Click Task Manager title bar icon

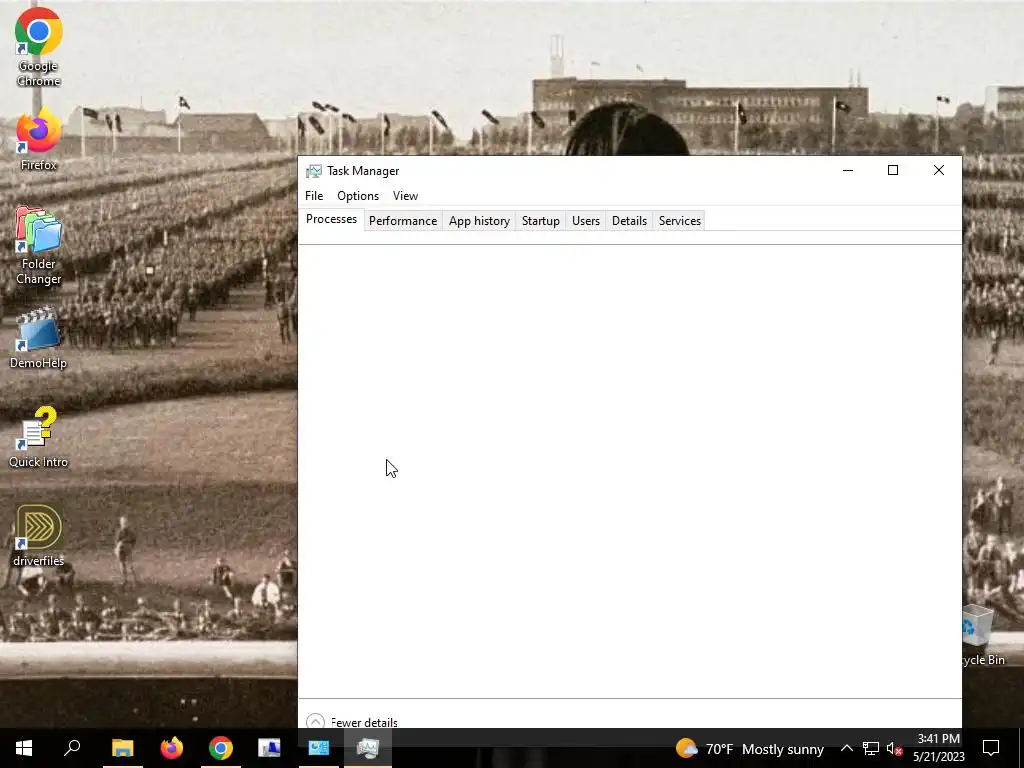314,171
